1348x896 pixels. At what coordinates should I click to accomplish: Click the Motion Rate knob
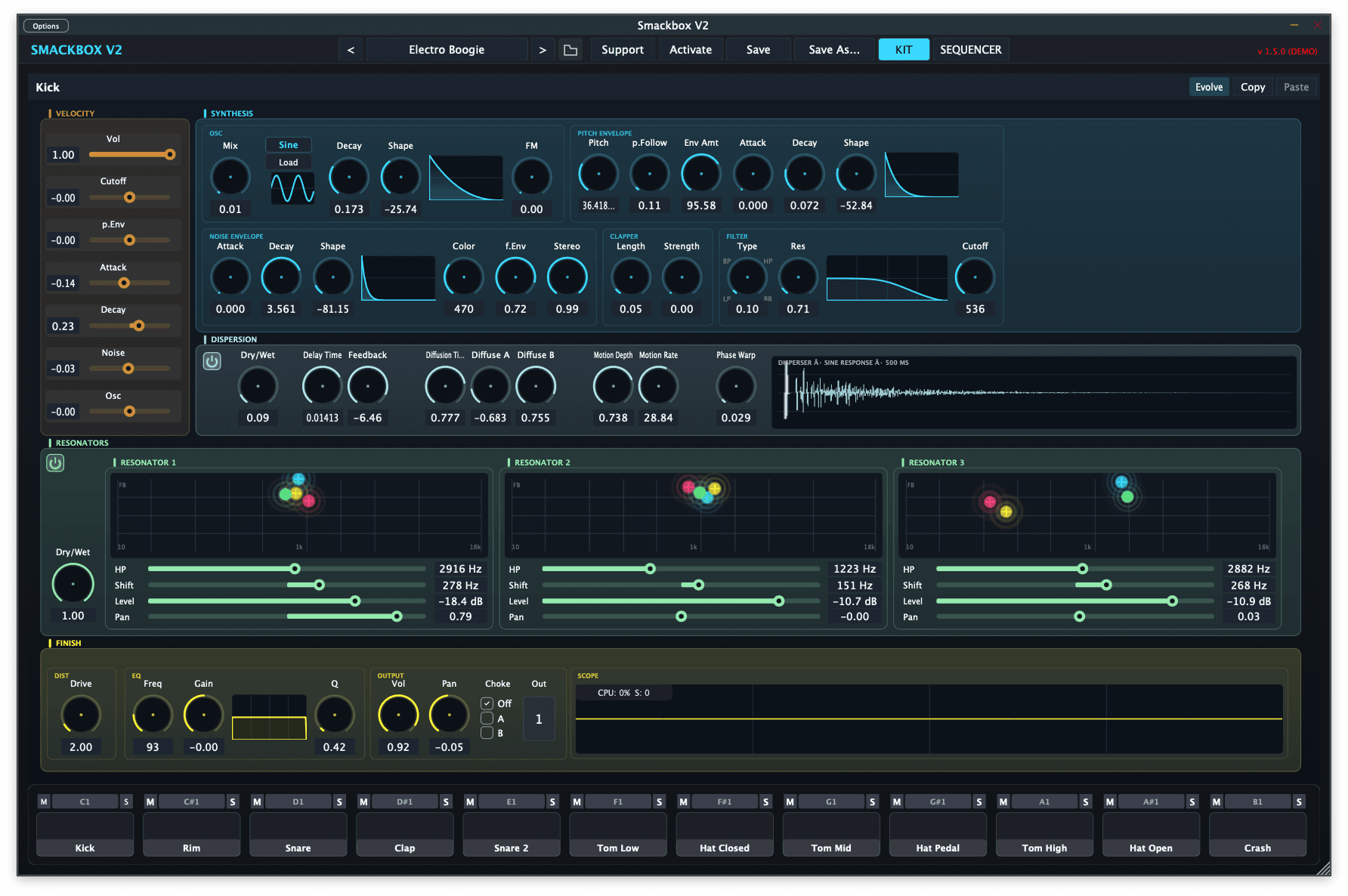tap(658, 386)
